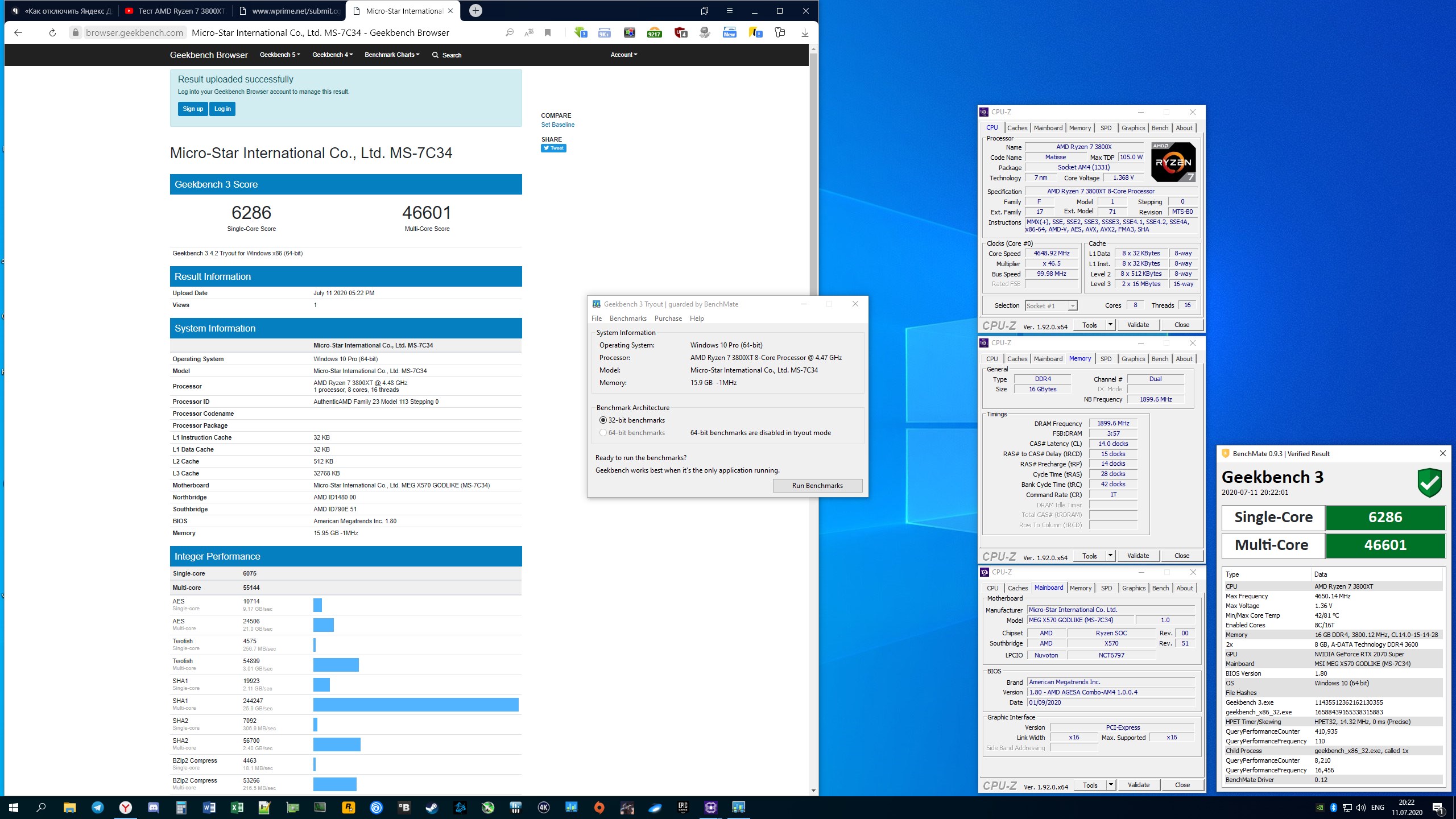1456x819 pixels.
Task: Open Rockstar Games launcher from taskbar
Action: (349, 807)
